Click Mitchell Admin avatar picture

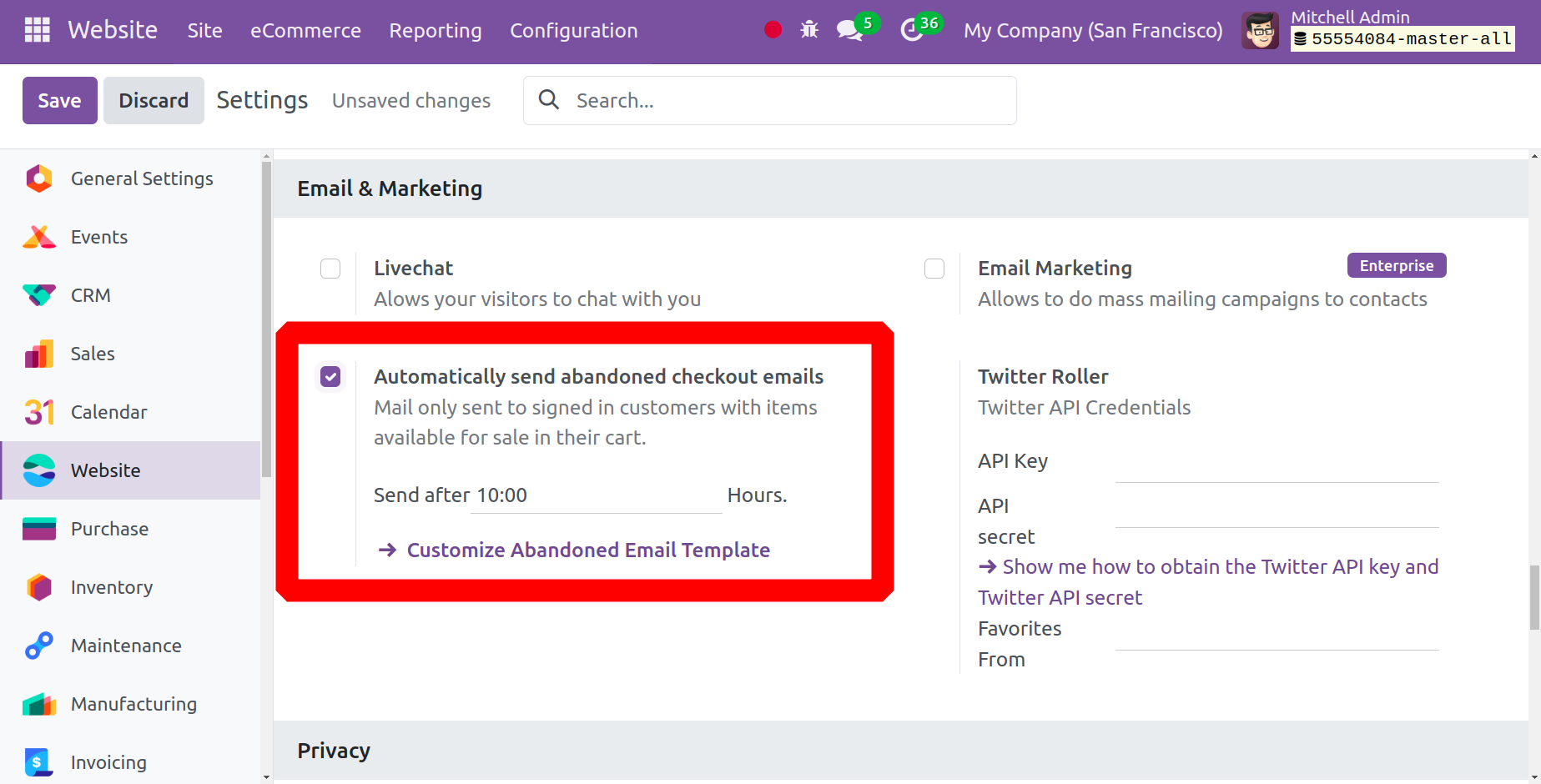1260,31
